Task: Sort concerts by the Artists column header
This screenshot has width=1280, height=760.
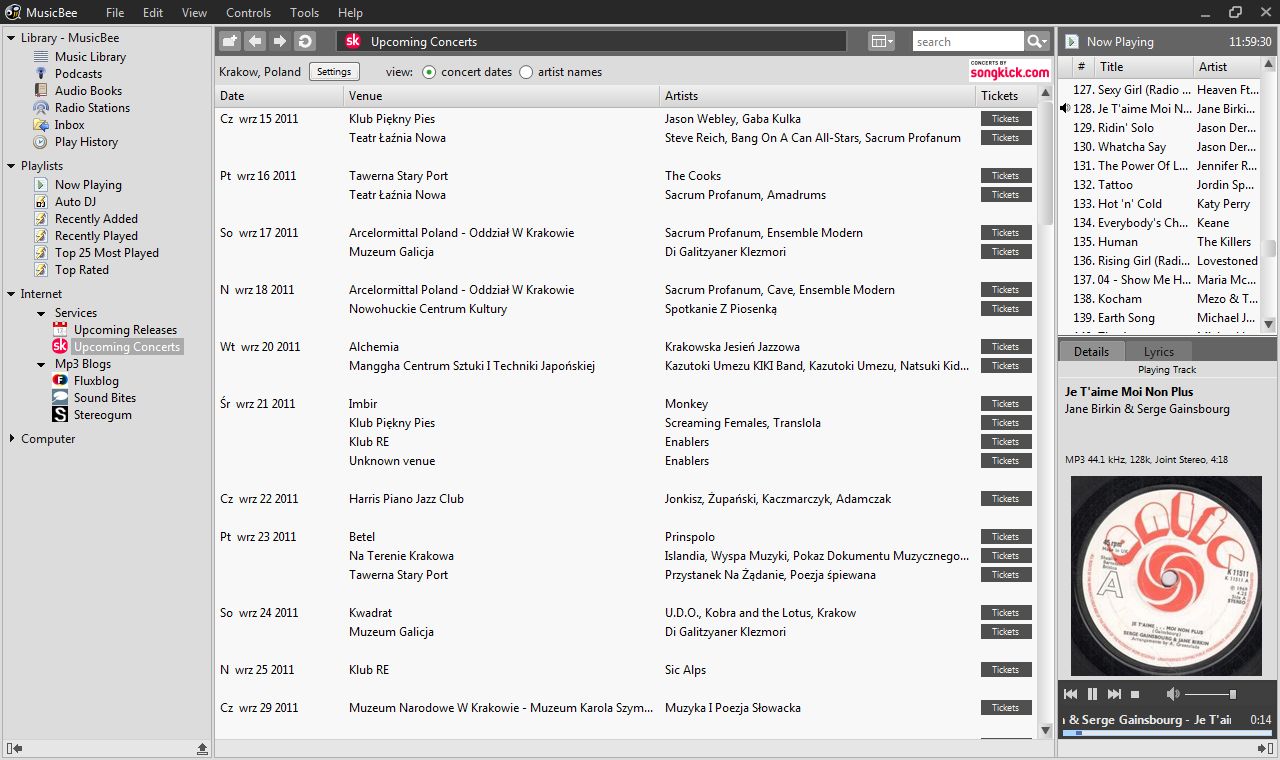Action: pos(818,96)
